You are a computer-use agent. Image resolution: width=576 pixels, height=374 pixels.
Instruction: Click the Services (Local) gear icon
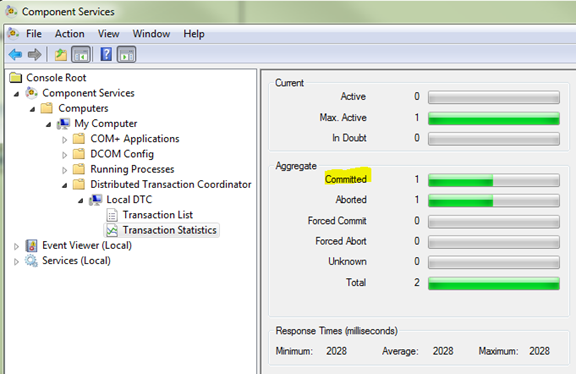pyautogui.click(x=31, y=260)
